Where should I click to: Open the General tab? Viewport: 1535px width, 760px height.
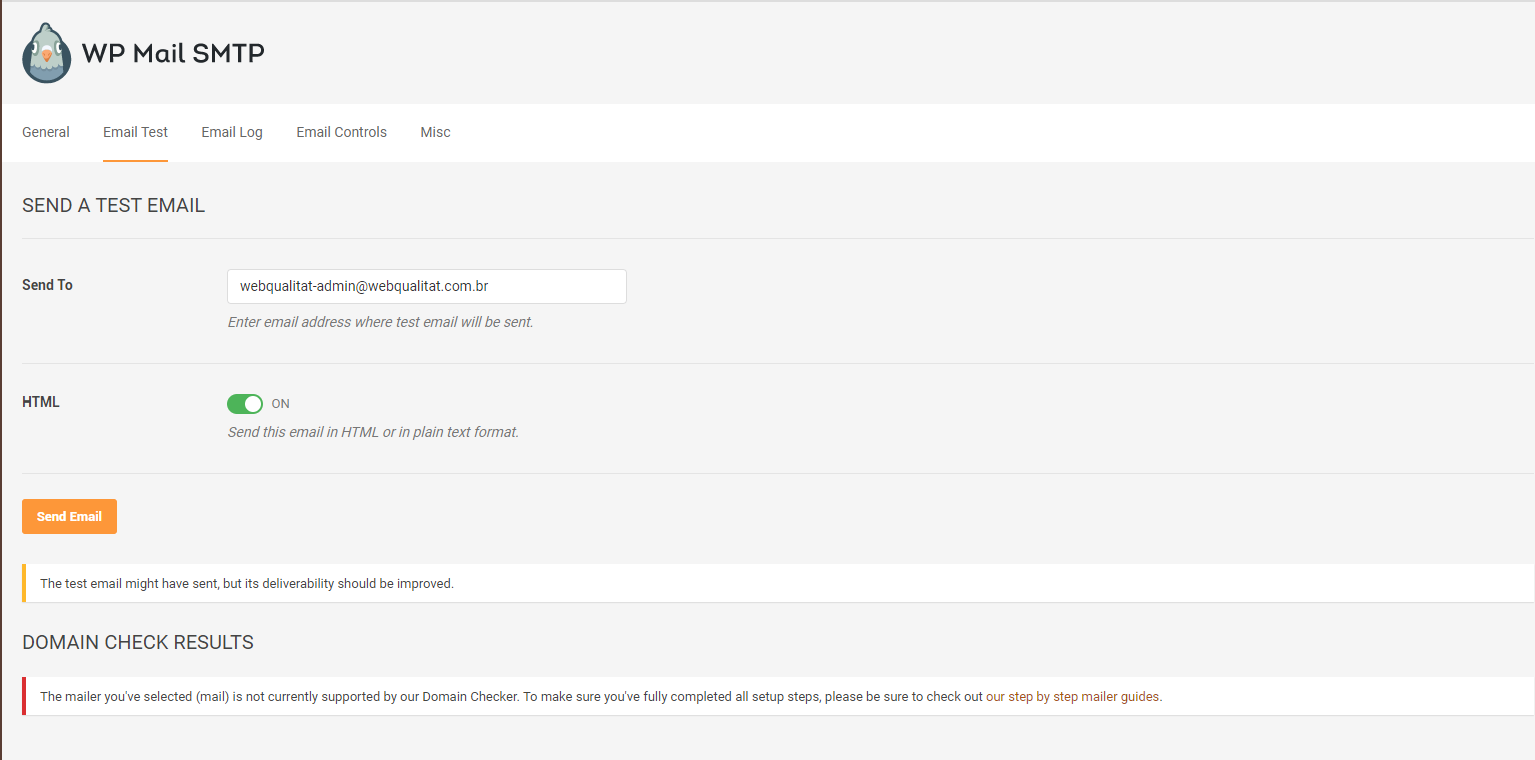[46, 132]
